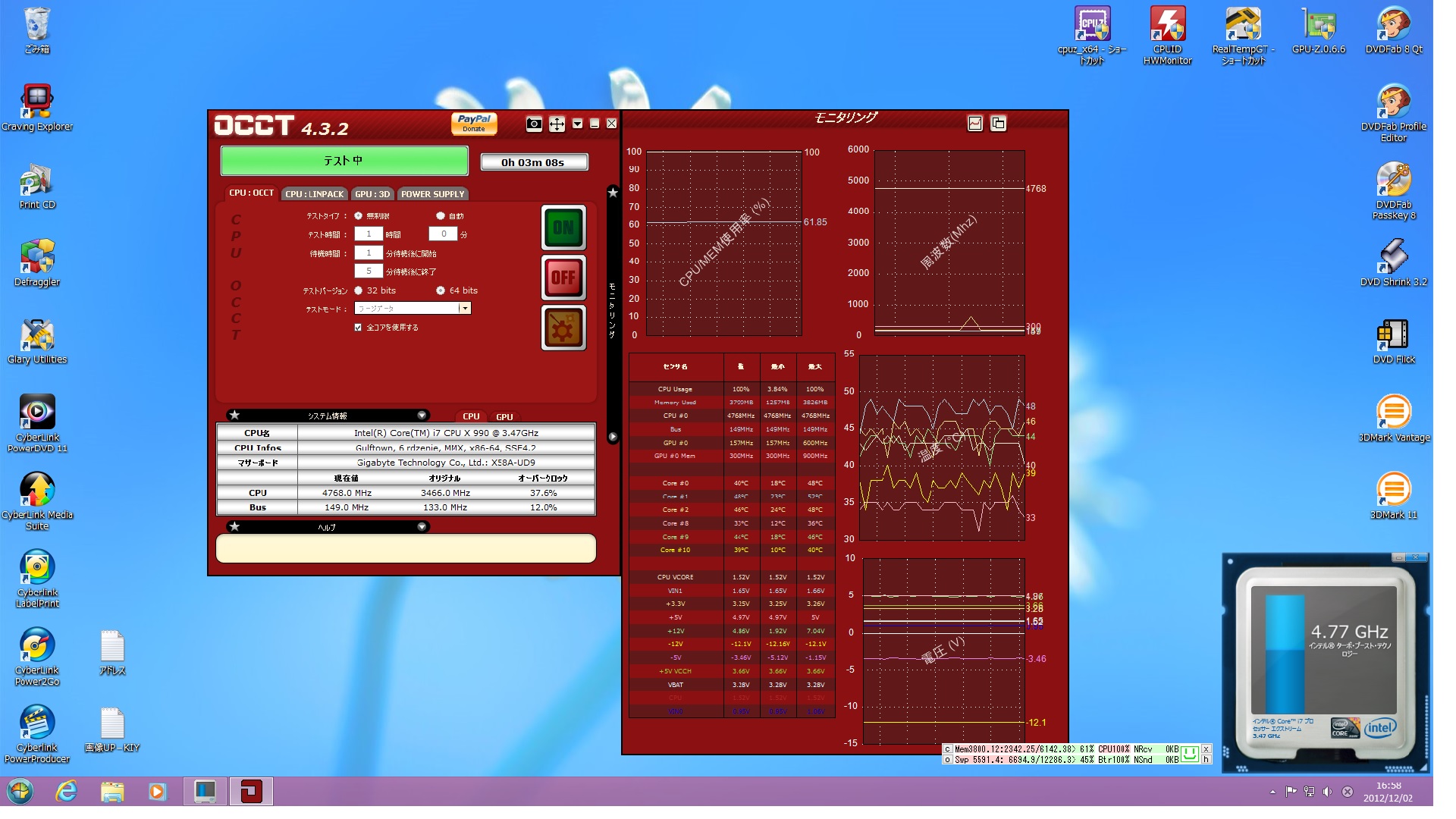The height and width of the screenshot is (819, 1456).
Task: Click the PayPal Donate button
Action: [x=474, y=123]
